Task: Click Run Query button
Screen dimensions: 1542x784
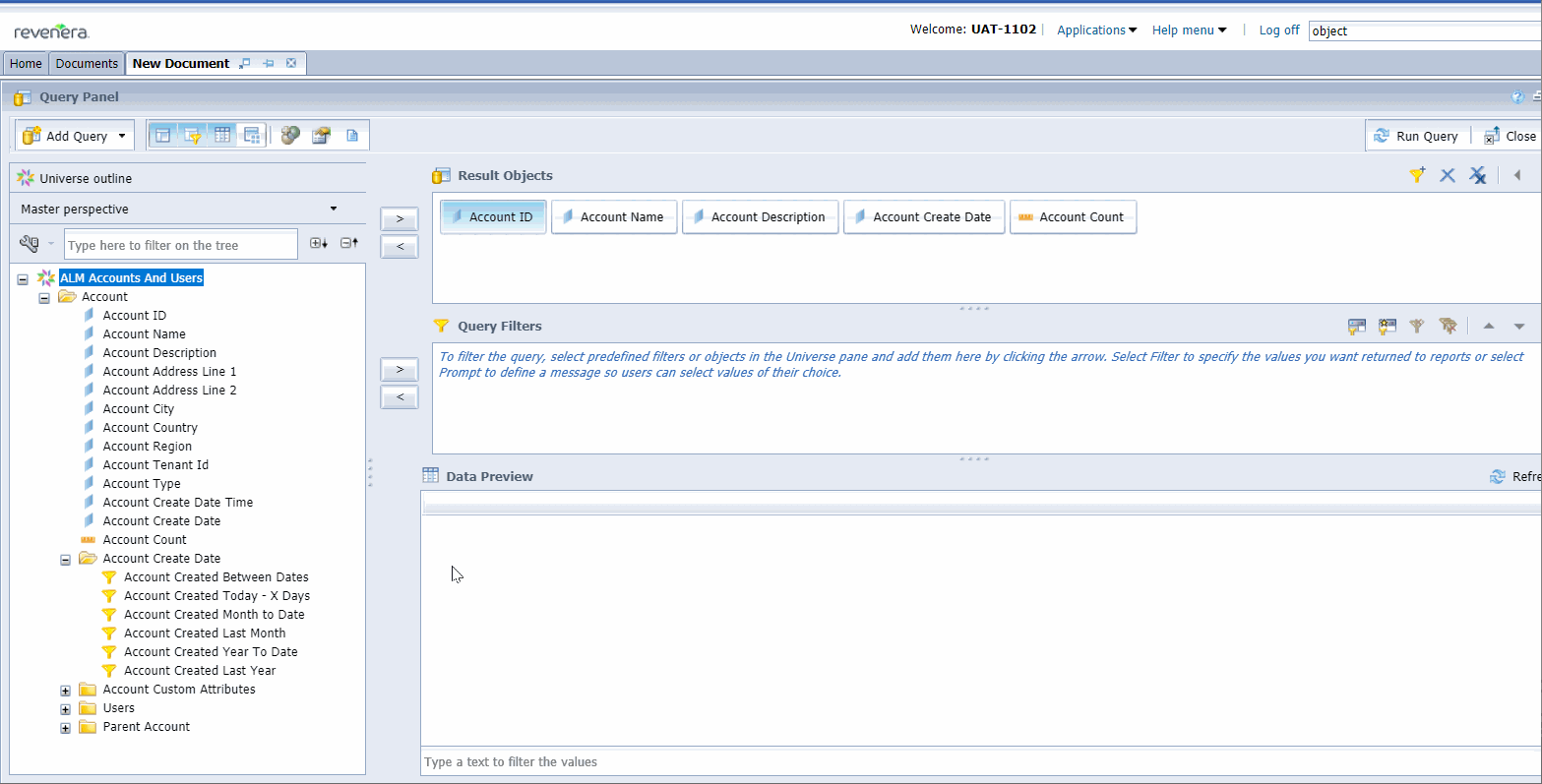Action: click(x=1416, y=136)
